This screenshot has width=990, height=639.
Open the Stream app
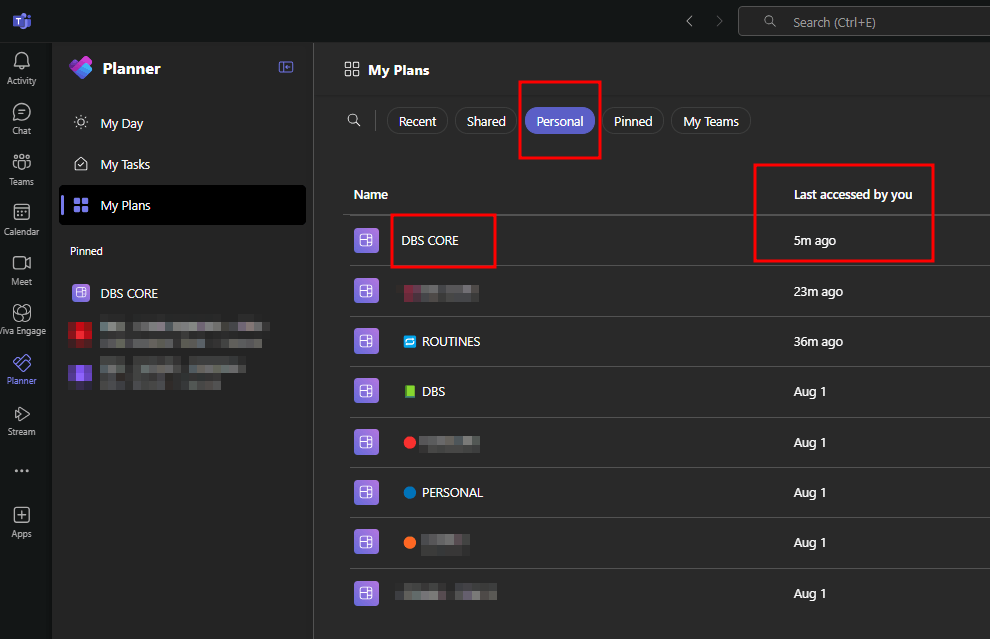(x=21, y=418)
